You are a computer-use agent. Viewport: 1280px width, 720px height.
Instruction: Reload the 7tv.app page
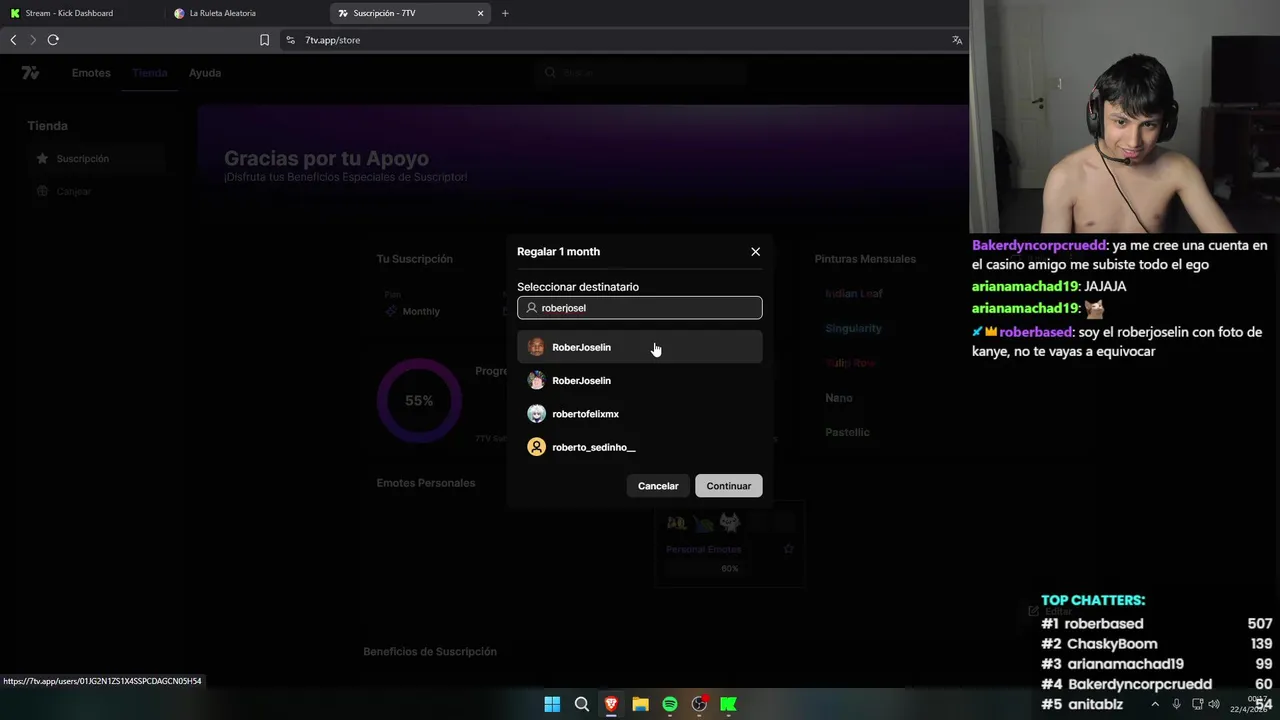click(53, 40)
